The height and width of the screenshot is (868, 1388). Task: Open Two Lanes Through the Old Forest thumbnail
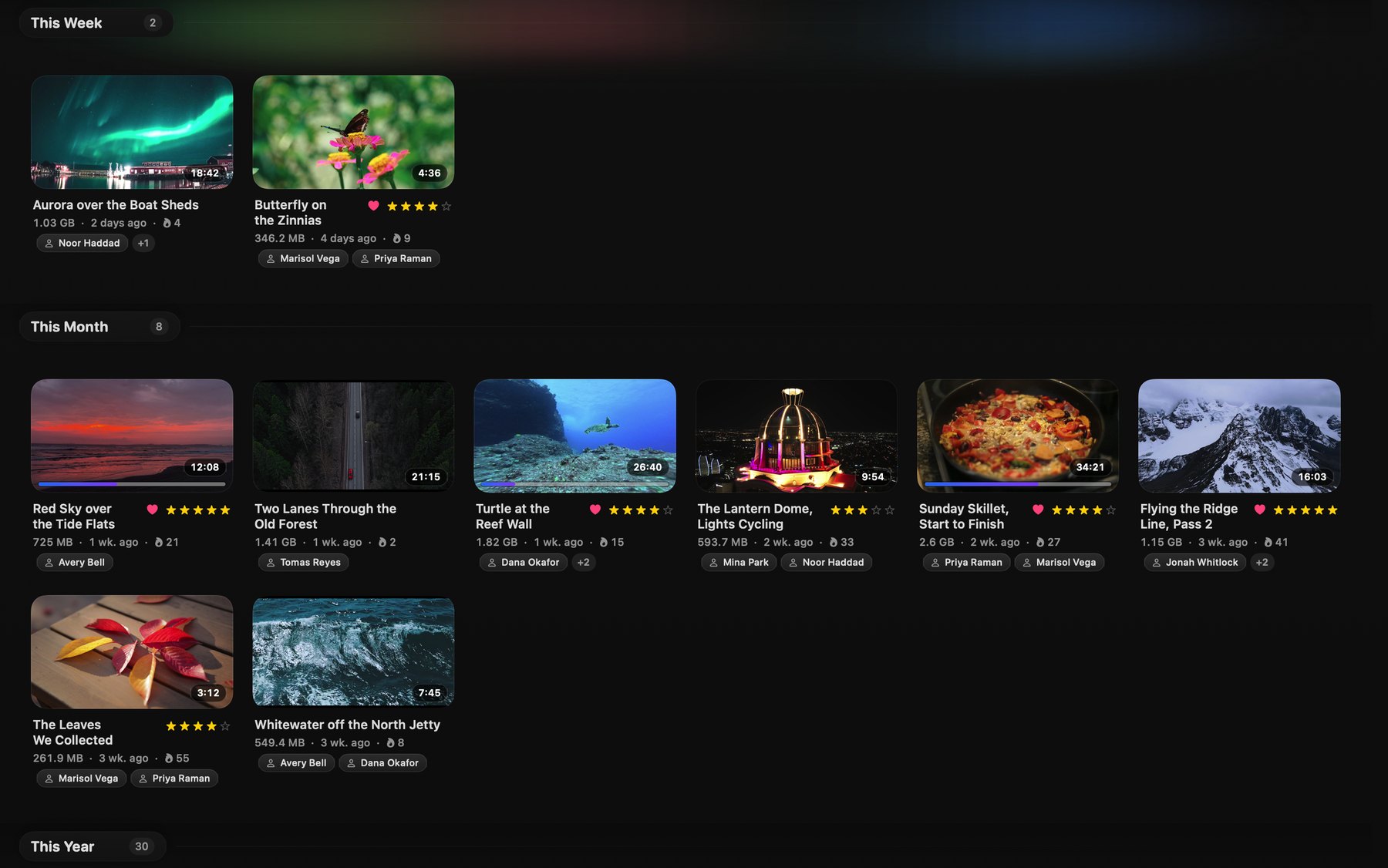pos(353,436)
